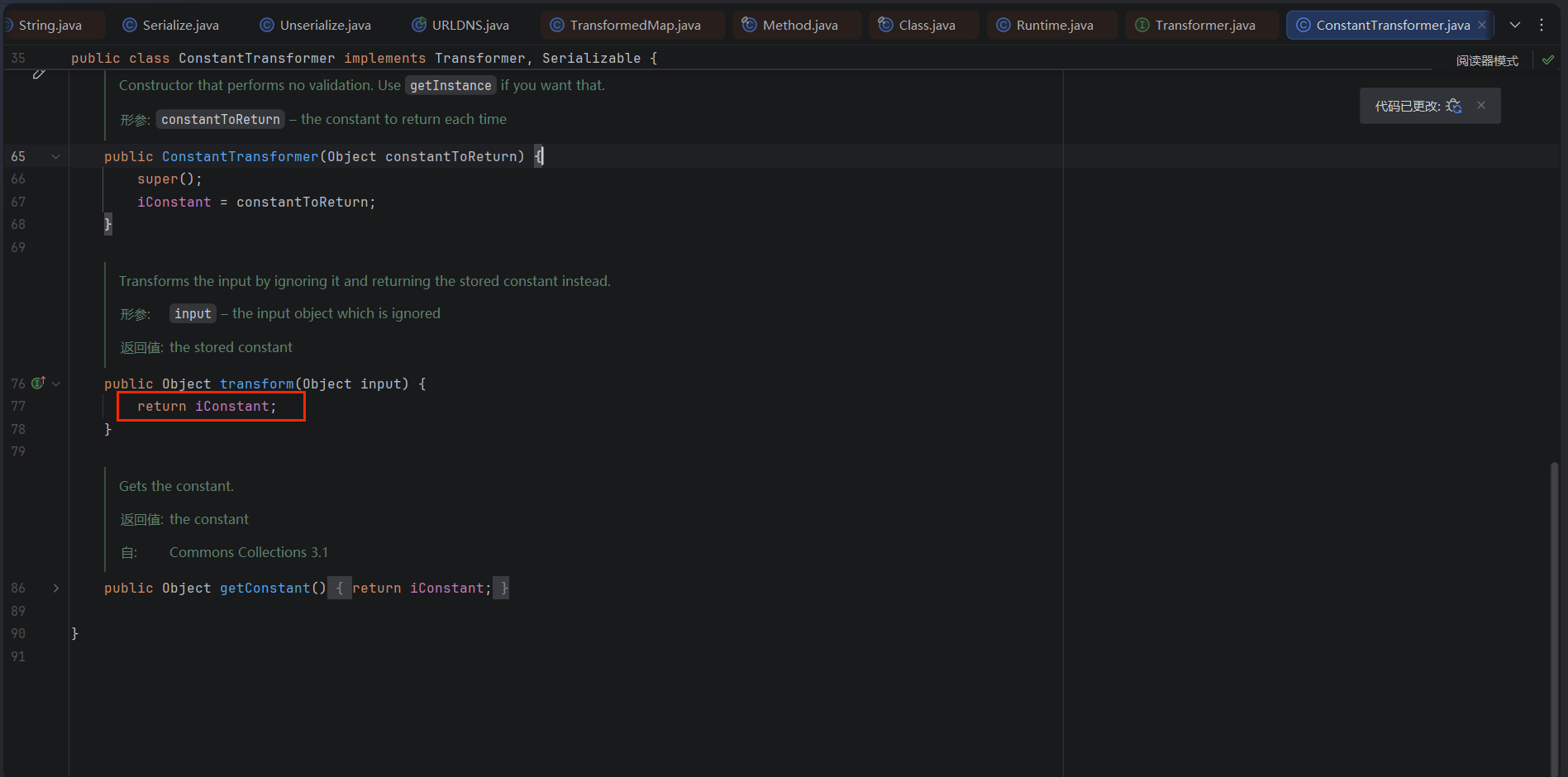This screenshot has width=1568, height=777.
Task: Click the implements-method gutter icon at line 76
Action: point(38,383)
